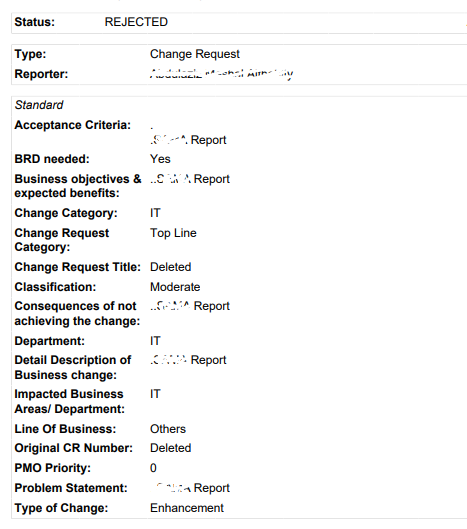This screenshot has width=467, height=529.
Task: Select the Change Category IT value
Action: pyautogui.click(x=155, y=213)
